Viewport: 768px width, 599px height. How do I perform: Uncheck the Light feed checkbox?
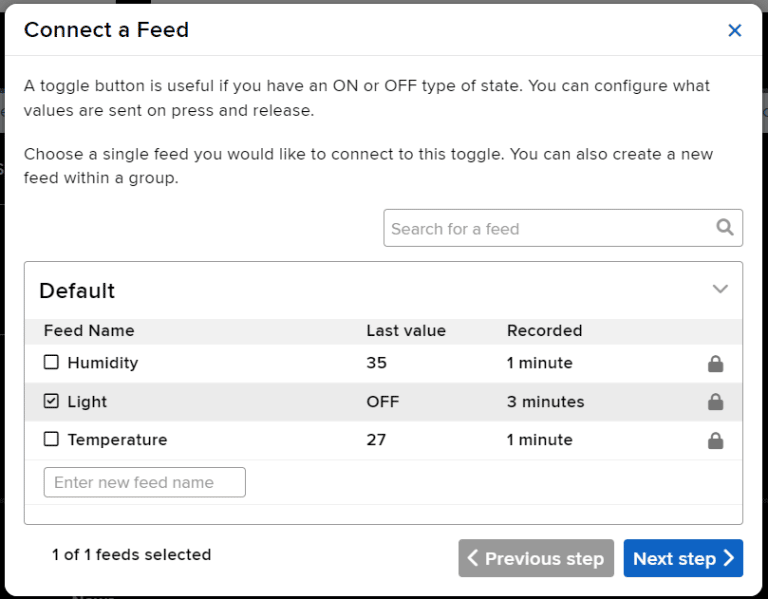(x=52, y=401)
